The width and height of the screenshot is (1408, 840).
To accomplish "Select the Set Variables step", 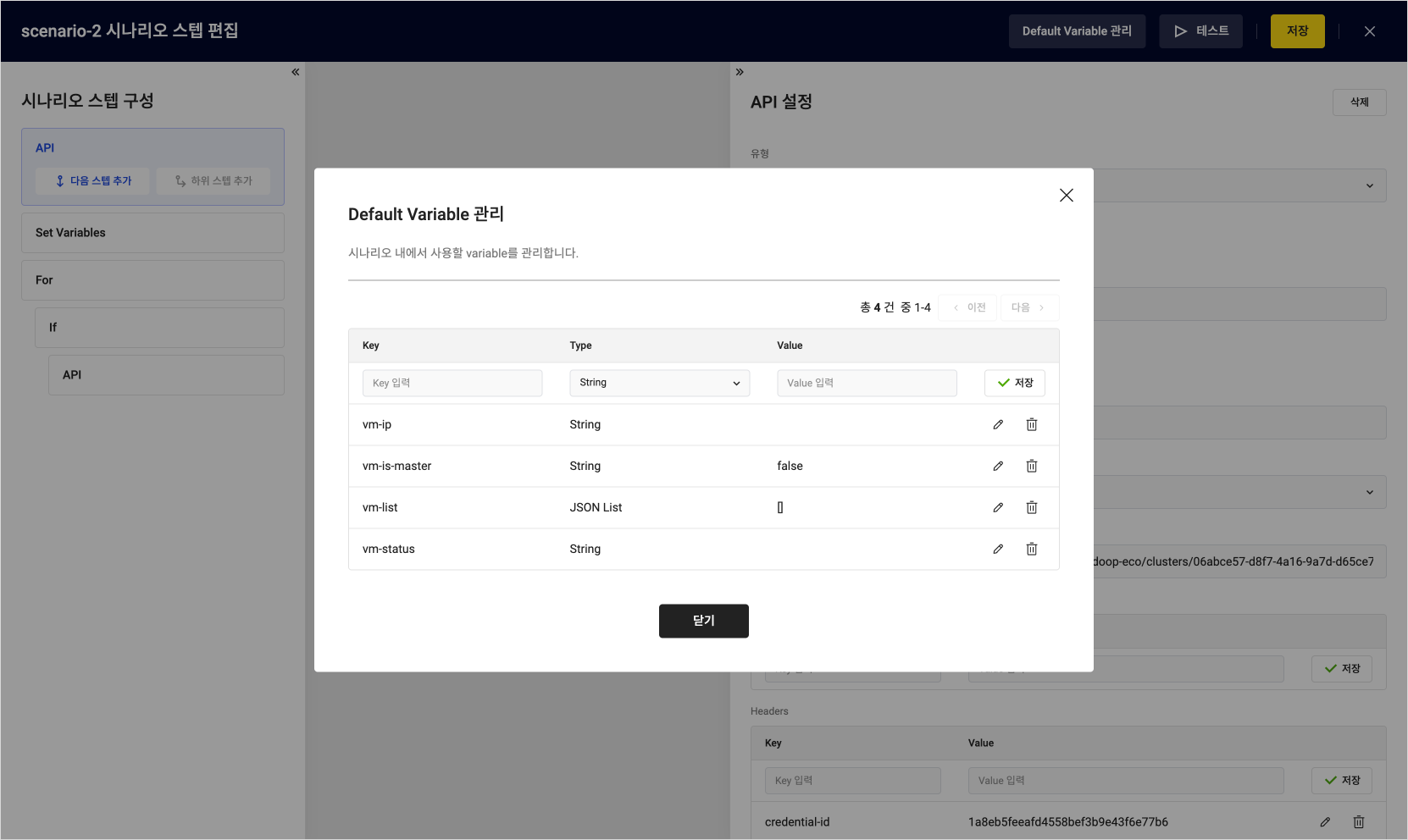I will pyautogui.click(x=152, y=233).
